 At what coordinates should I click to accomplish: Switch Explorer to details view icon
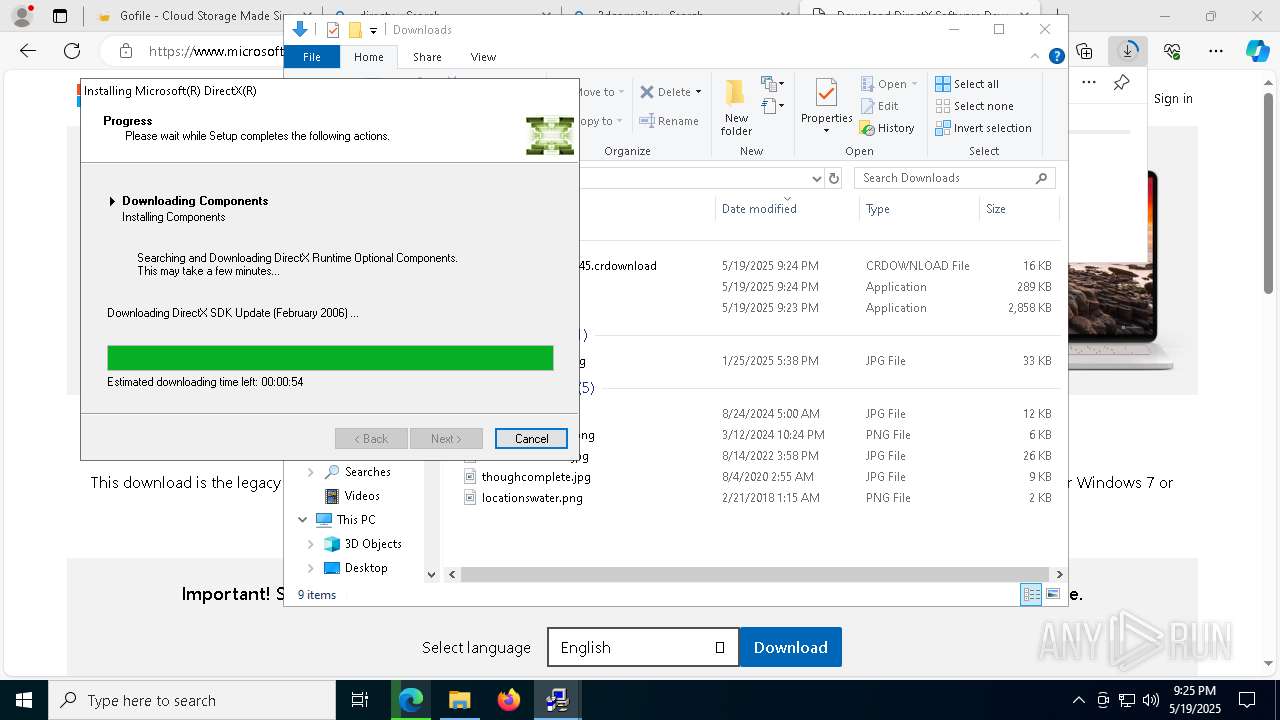pos(1031,595)
